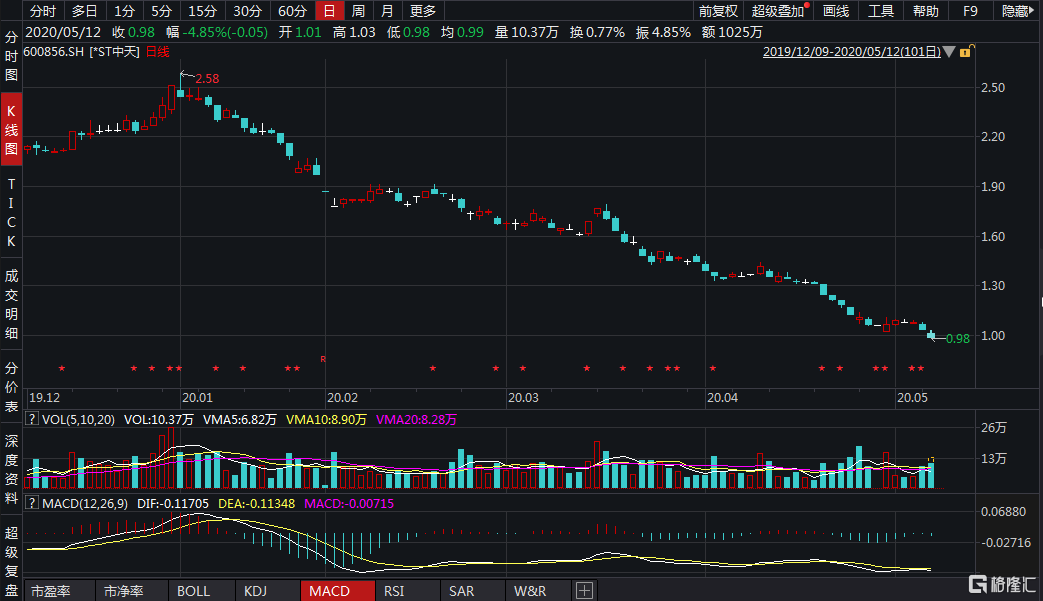
Task: Click the volume value 量 10.37万
Action: click(527, 32)
